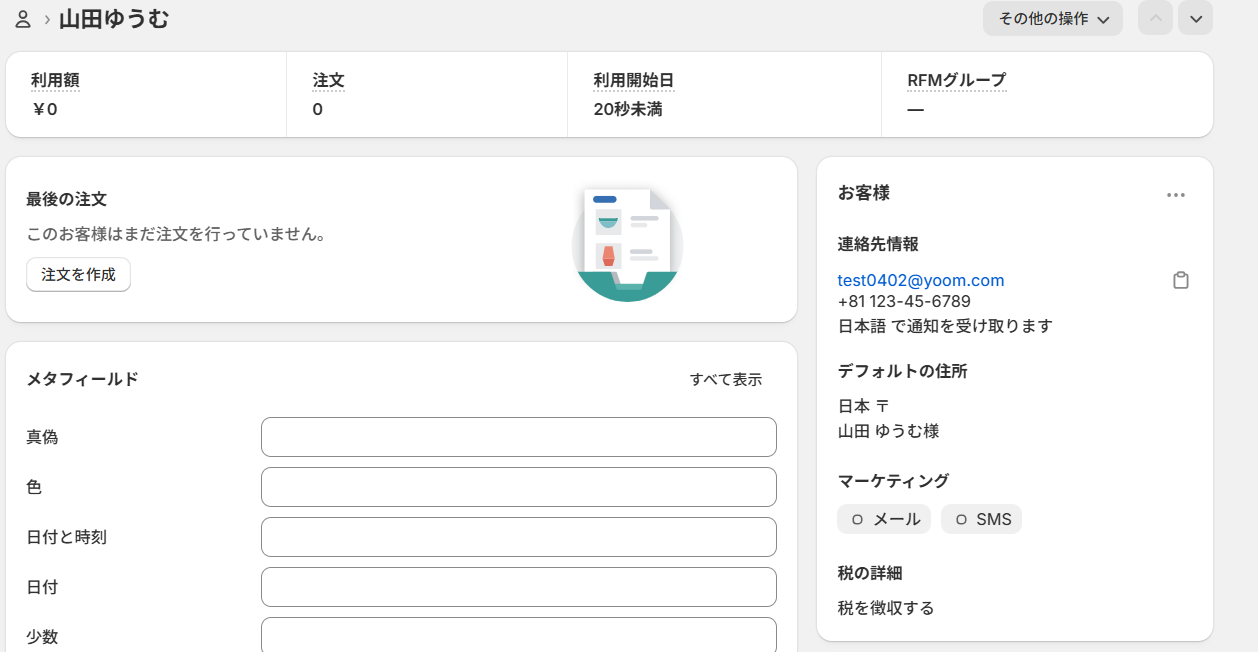1258x652 pixels.
Task: Open email link test0402@yoom.com
Action: pyautogui.click(x=920, y=281)
